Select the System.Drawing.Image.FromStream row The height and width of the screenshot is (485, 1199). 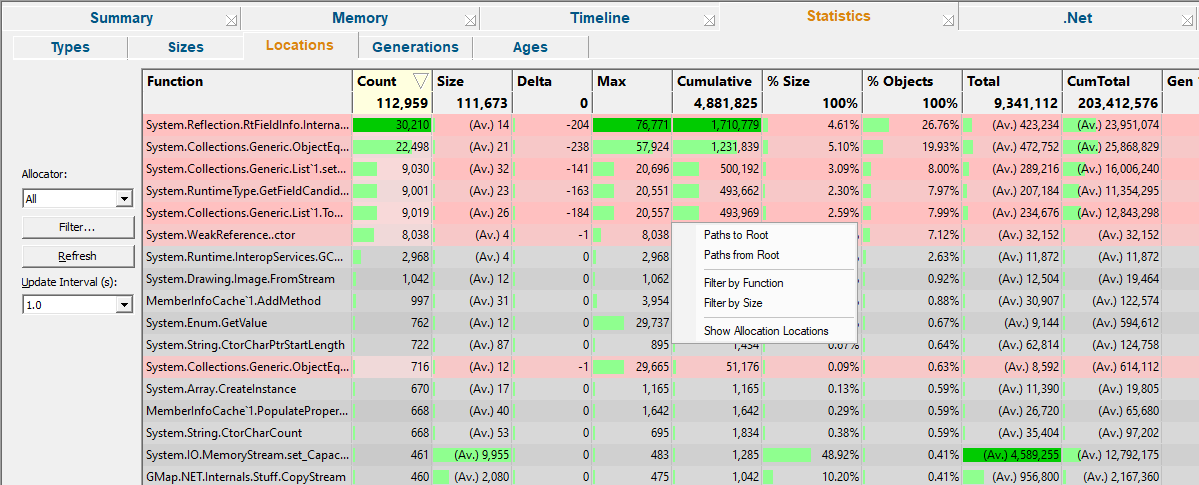671,278
